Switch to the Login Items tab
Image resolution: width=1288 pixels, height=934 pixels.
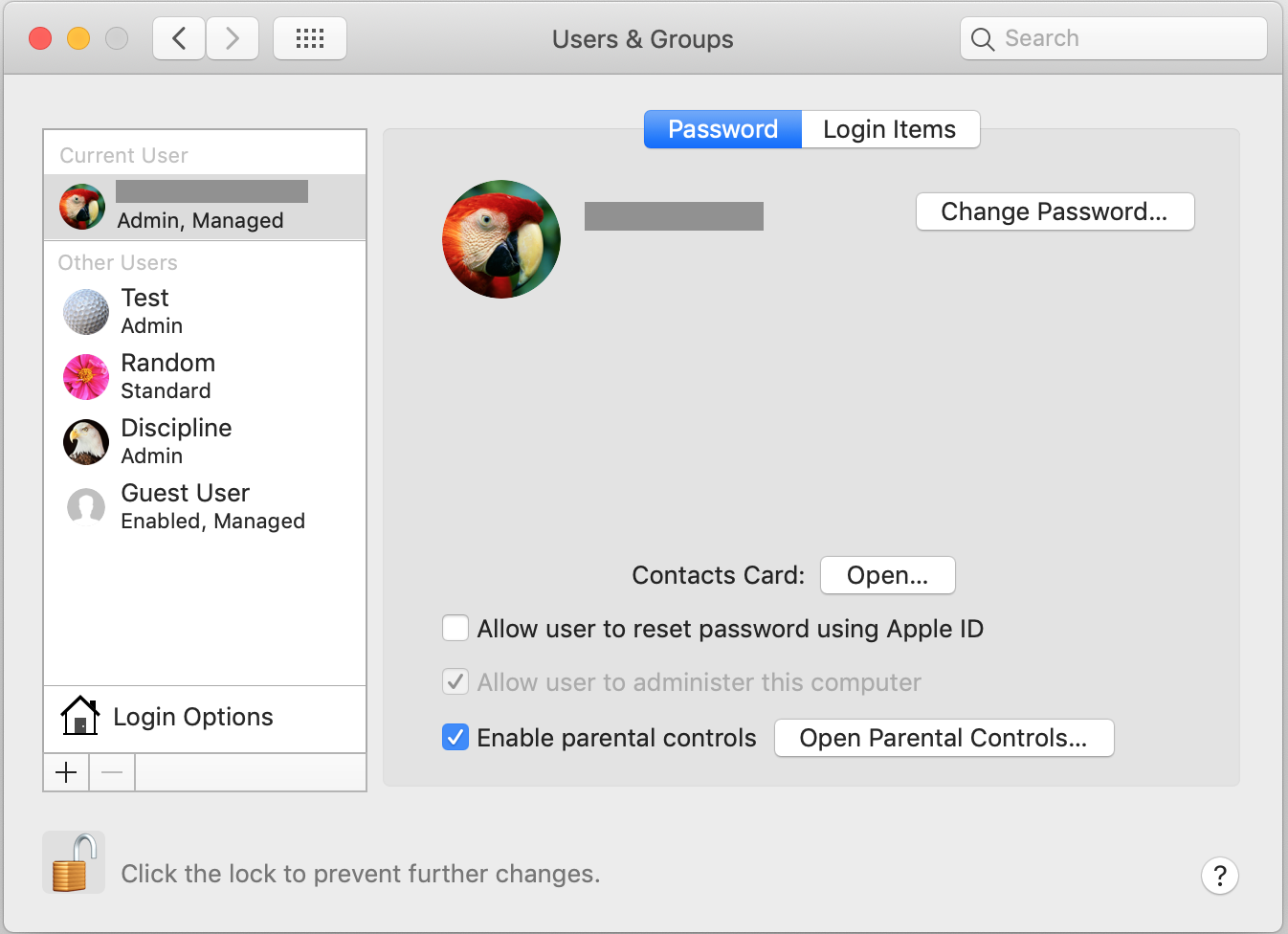tap(890, 129)
